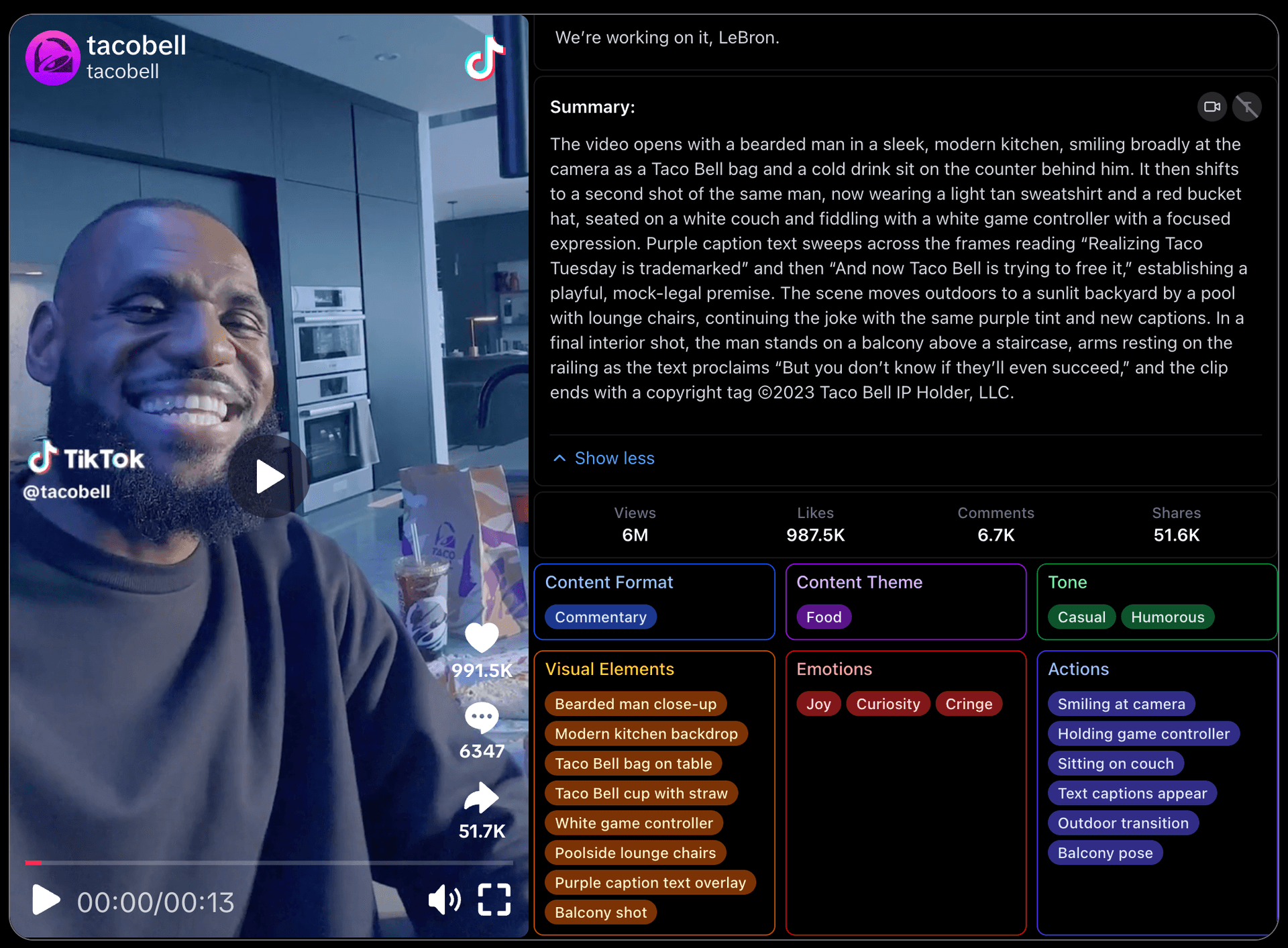The image size is (1288, 948).
Task: Seek using the video progress bar
Action: (268, 863)
